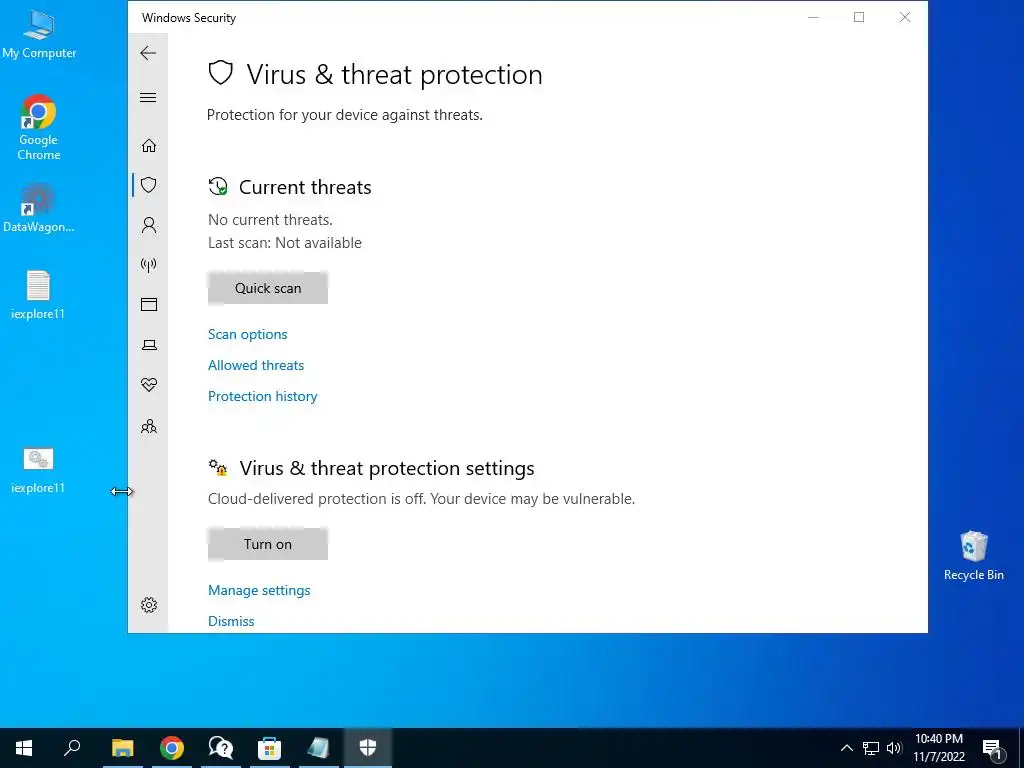This screenshot has width=1024, height=768.
Task: Click 'Last scan: Not available' text
Action: (x=285, y=243)
